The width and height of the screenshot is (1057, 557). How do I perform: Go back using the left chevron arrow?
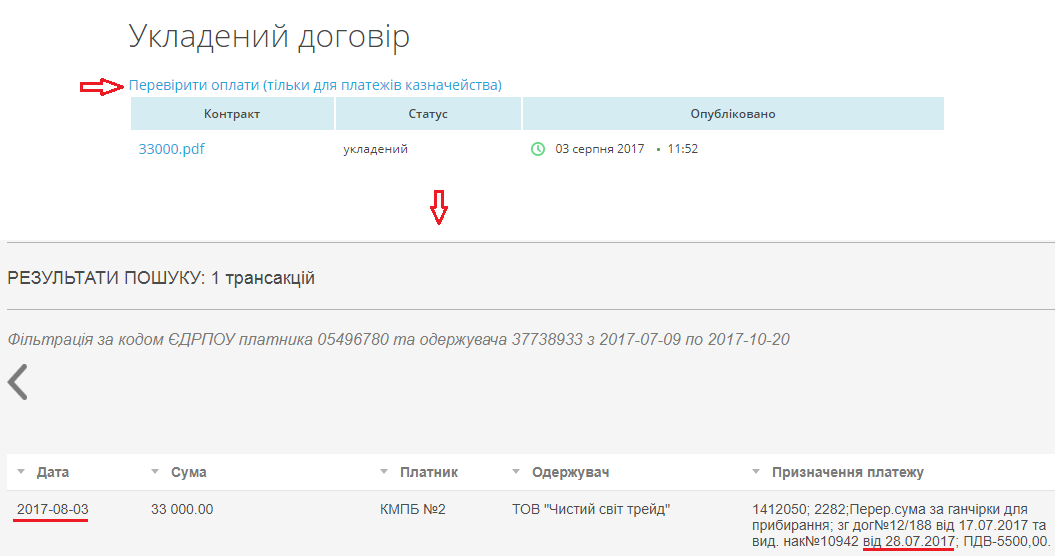point(18,382)
